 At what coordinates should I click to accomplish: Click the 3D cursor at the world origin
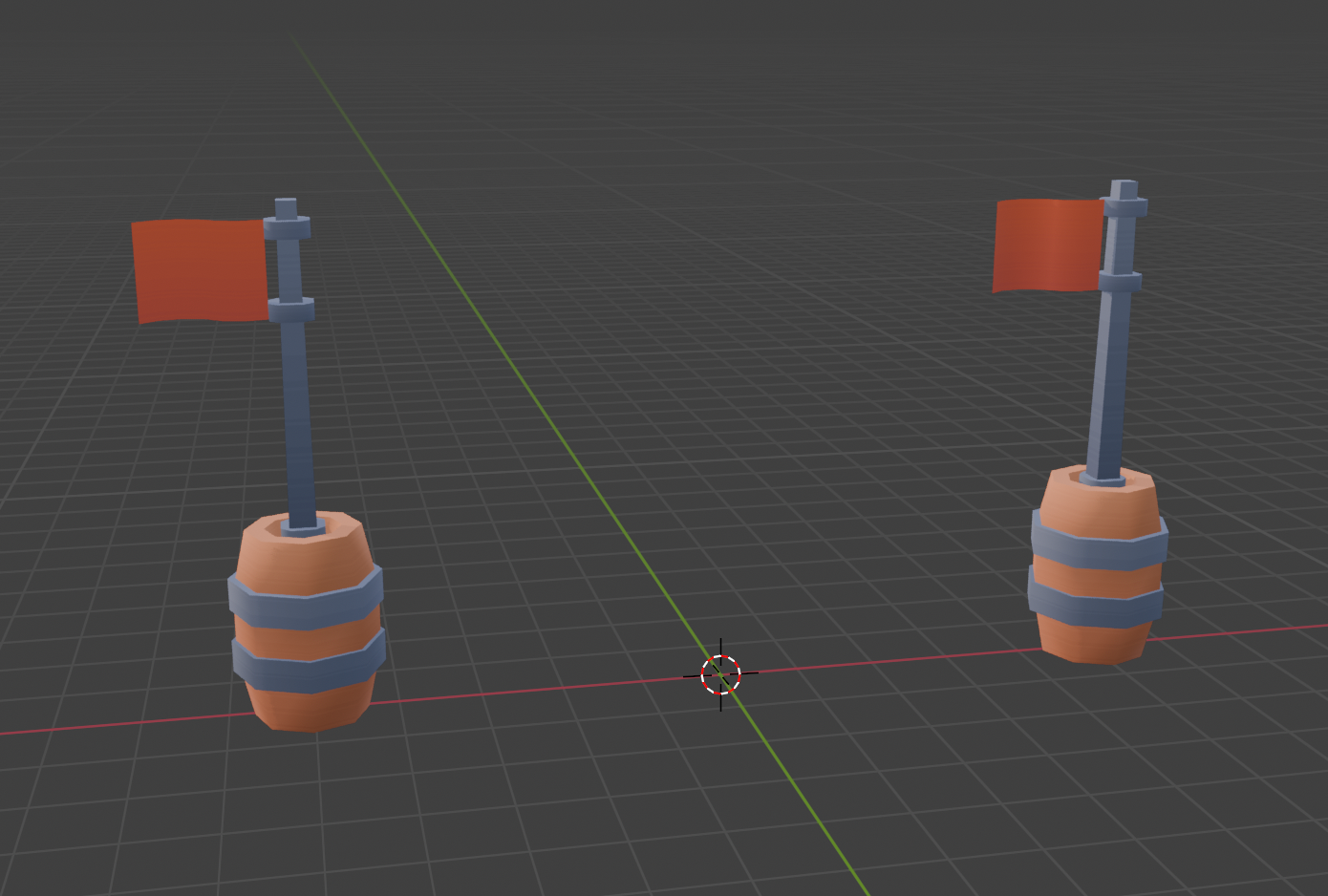pyautogui.click(x=720, y=674)
